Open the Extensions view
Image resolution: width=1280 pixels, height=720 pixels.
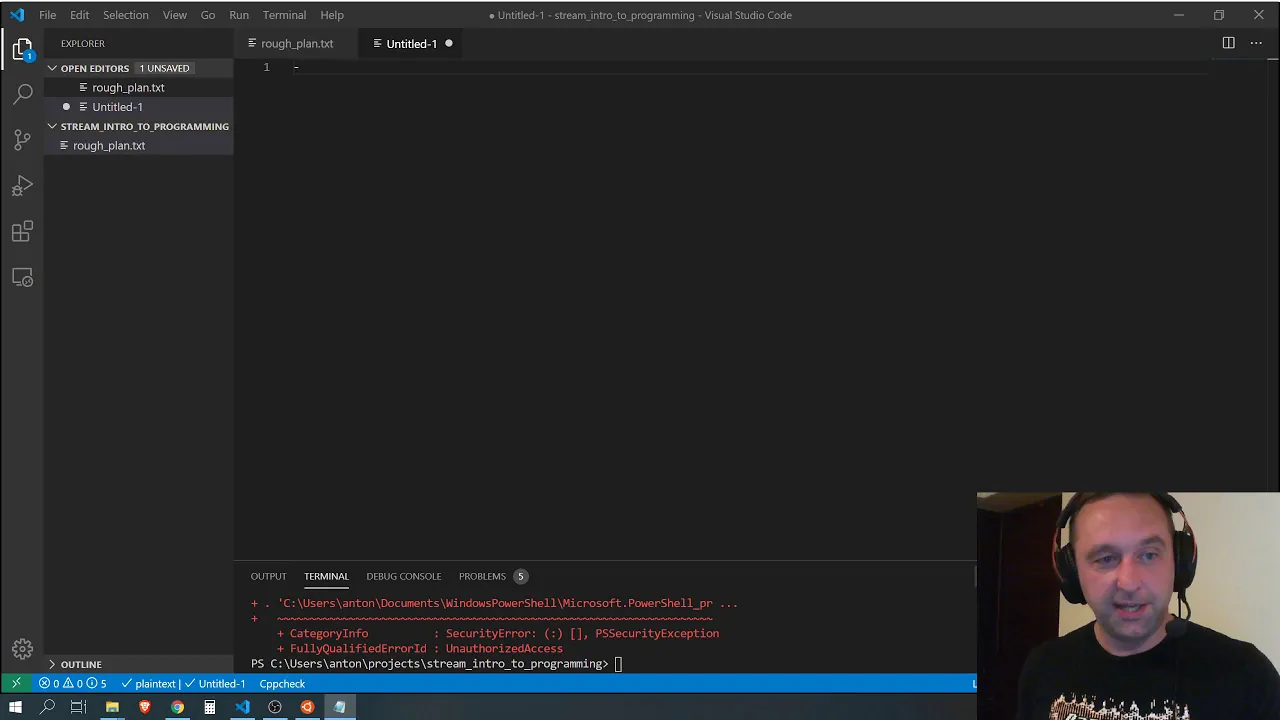tap(22, 232)
